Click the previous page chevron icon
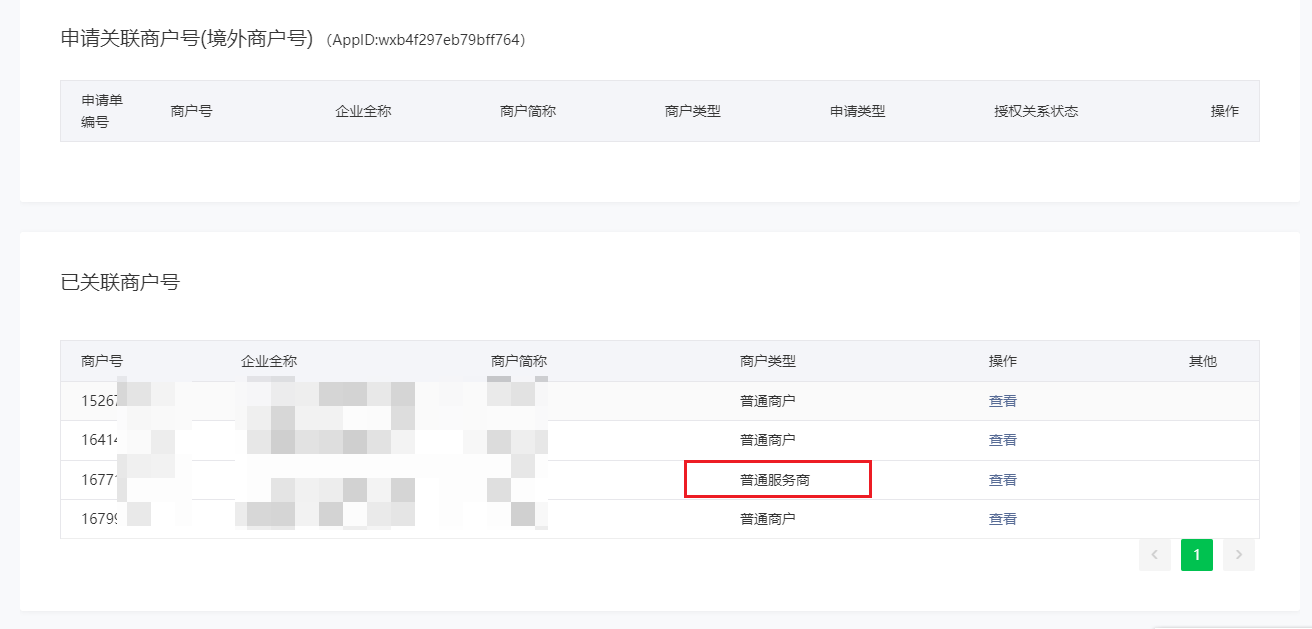Image resolution: width=1312 pixels, height=629 pixels. 1155,555
